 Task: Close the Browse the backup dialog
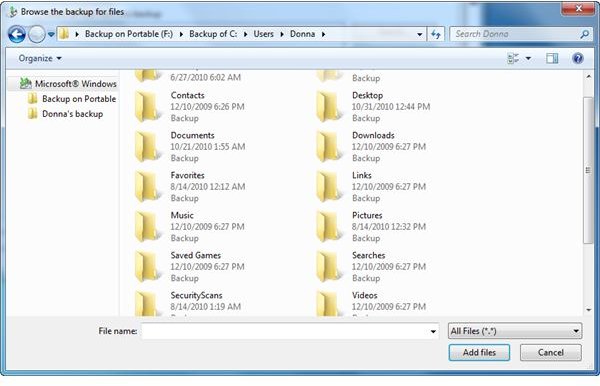(x=579, y=8)
